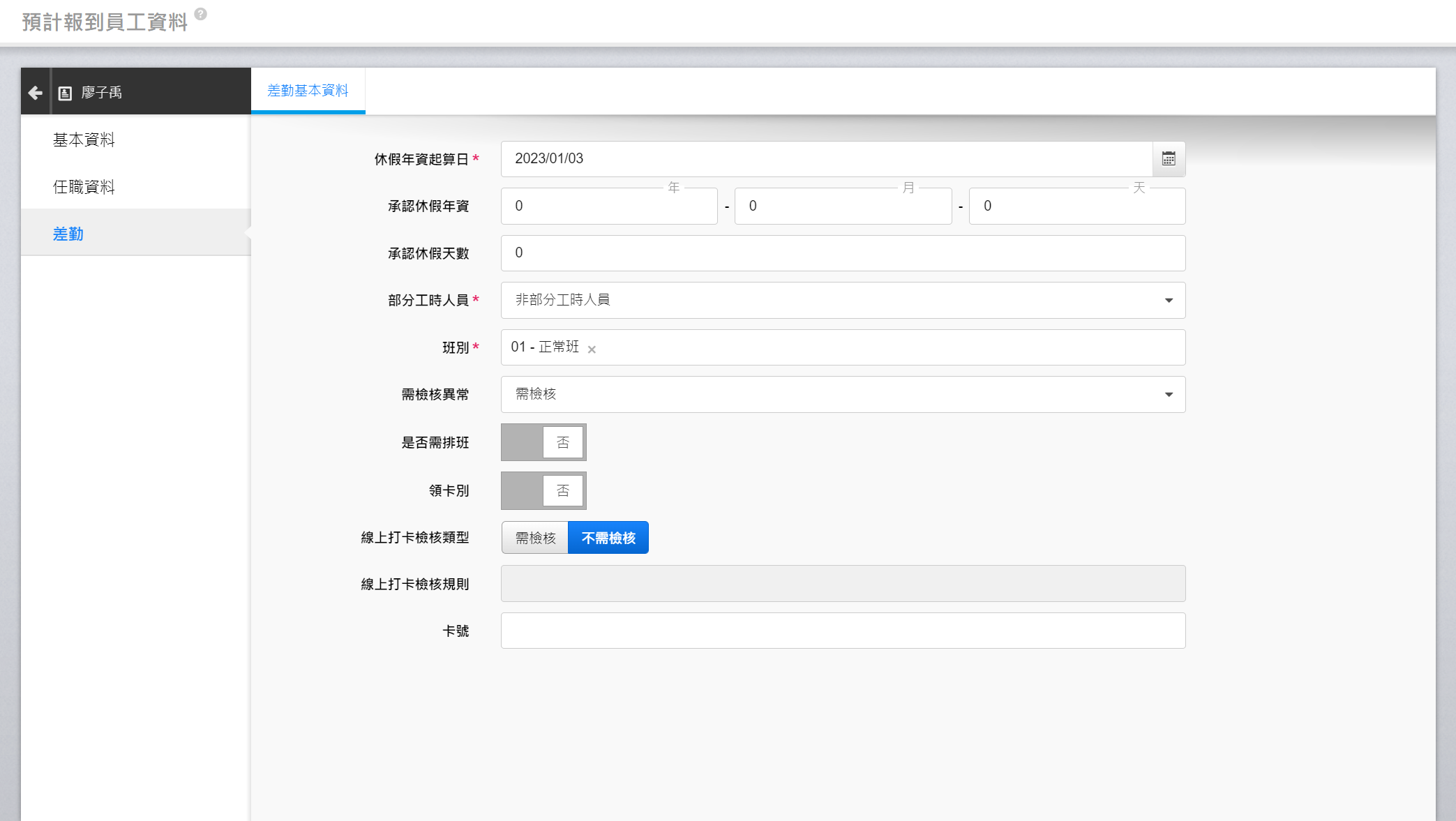Click the 卡號 input field
This screenshot has height=821, width=1456.
842,631
